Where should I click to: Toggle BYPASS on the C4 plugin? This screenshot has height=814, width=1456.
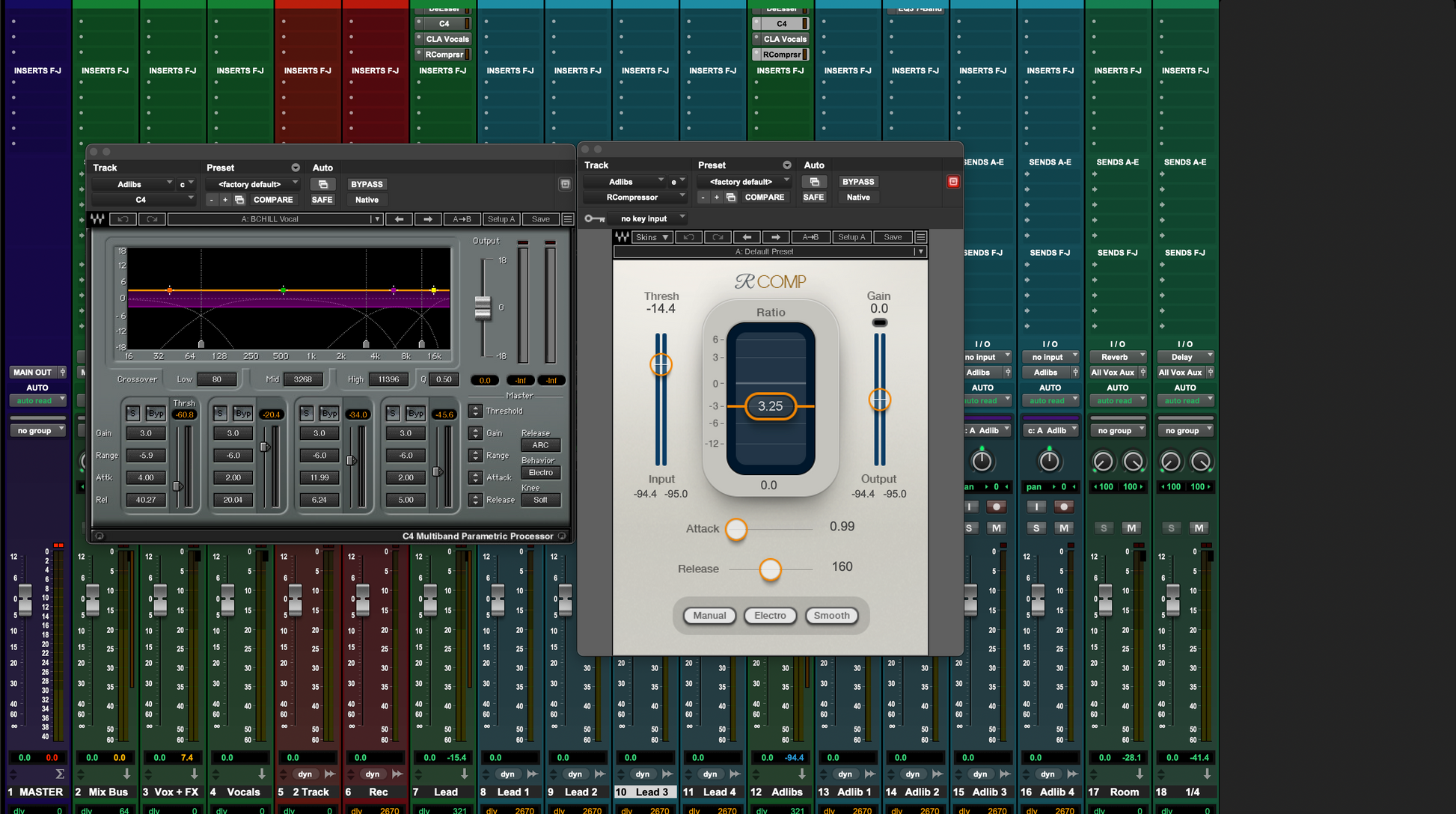(x=367, y=184)
